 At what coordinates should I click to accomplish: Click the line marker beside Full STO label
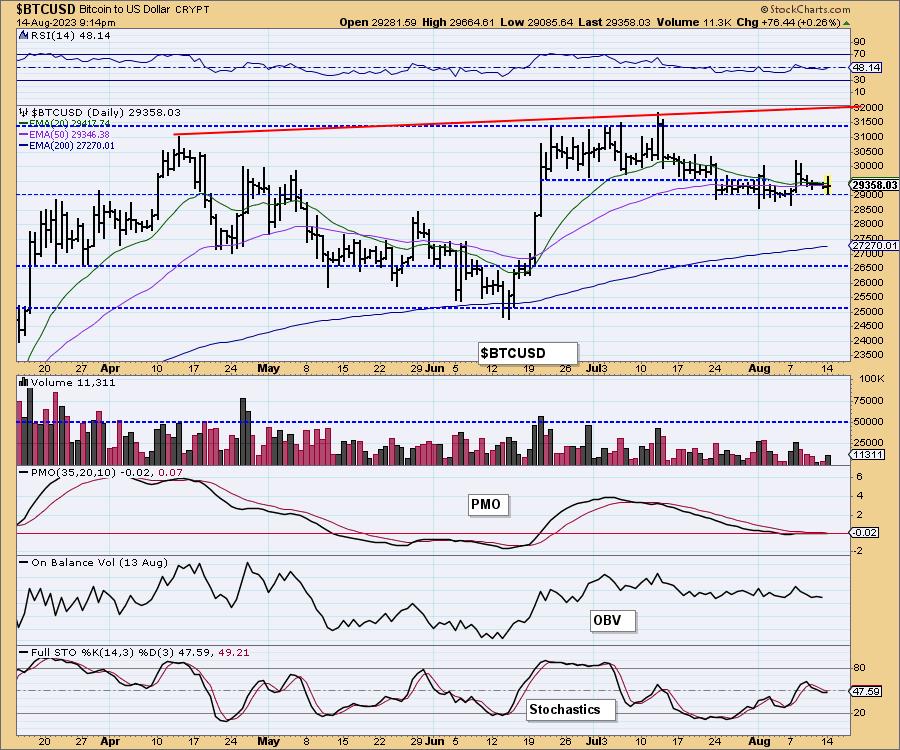click(24, 652)
